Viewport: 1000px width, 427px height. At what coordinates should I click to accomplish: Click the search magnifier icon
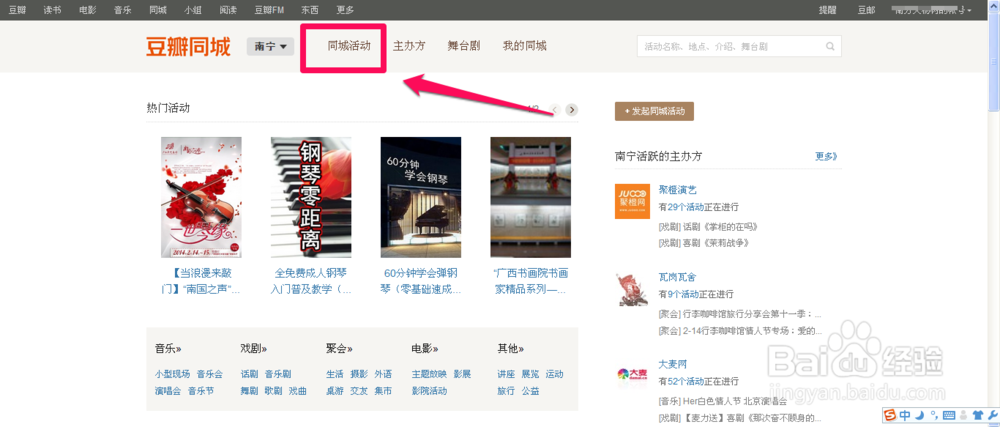[x=830, y=47]
